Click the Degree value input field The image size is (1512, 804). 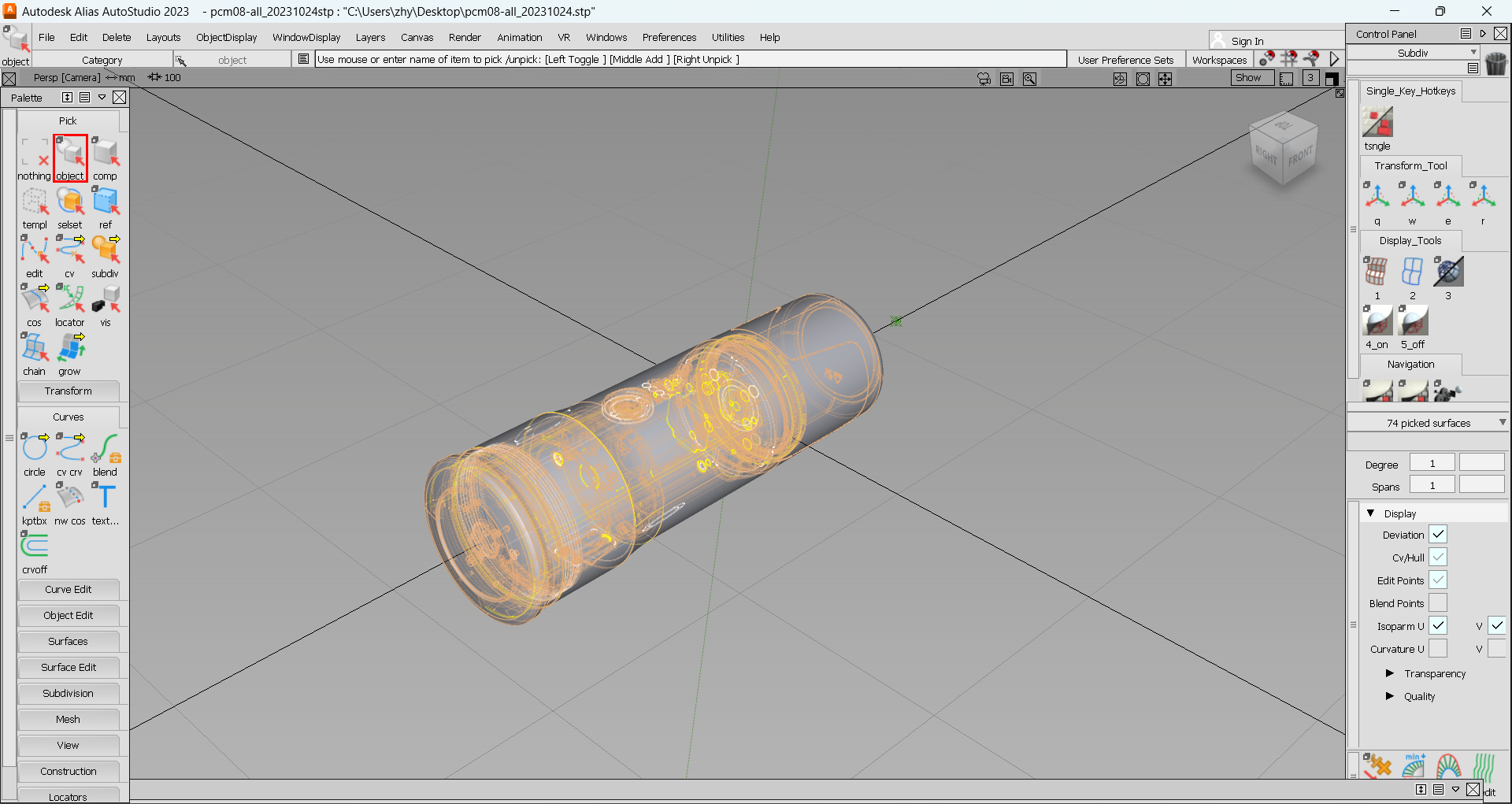[1432, 464]
